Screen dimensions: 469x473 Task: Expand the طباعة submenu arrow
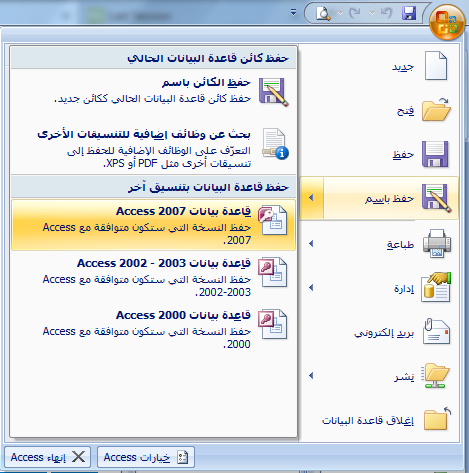[x=311, y=244]
